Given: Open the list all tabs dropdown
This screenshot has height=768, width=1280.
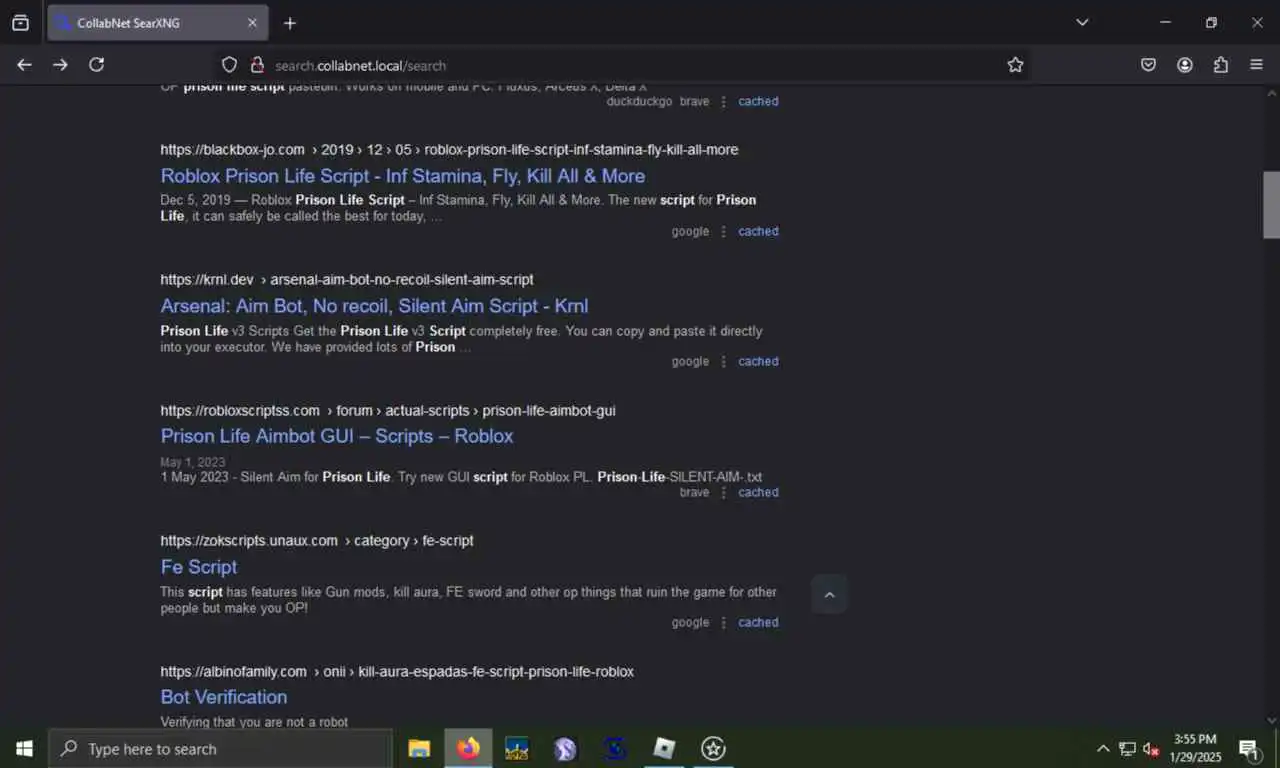Looking at the screenshot, I should (x=1082, y=22).
